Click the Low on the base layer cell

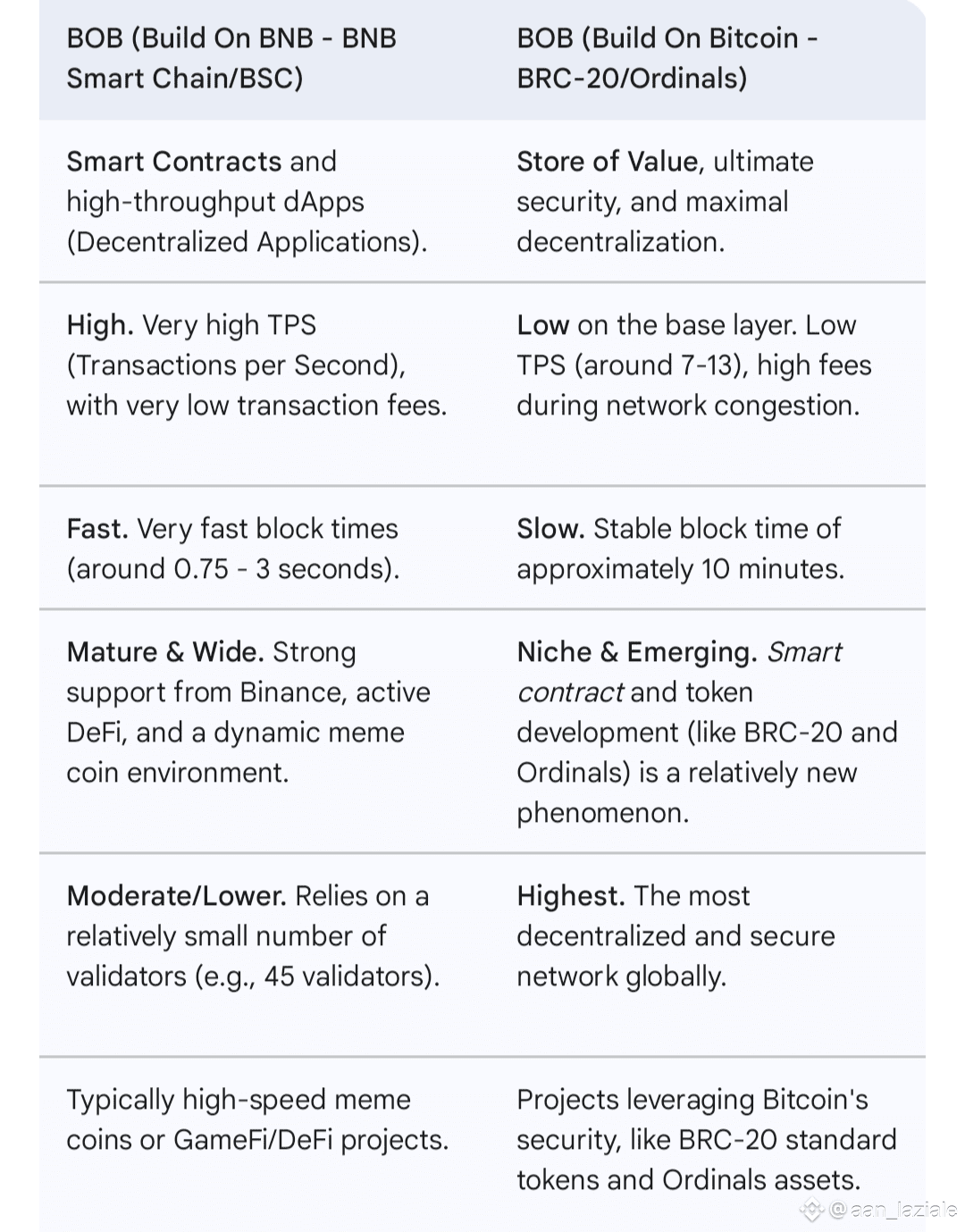(x=693, y=365)
